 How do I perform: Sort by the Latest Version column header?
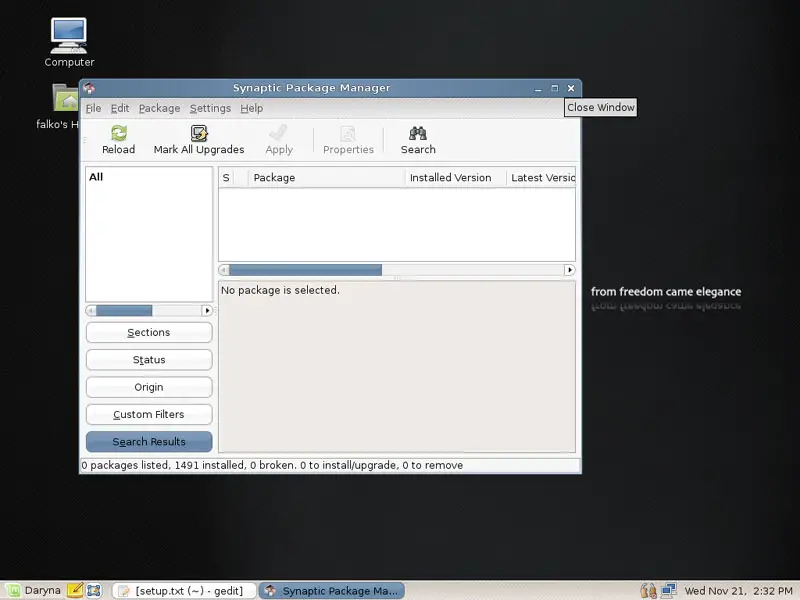[x=541, y=178]
